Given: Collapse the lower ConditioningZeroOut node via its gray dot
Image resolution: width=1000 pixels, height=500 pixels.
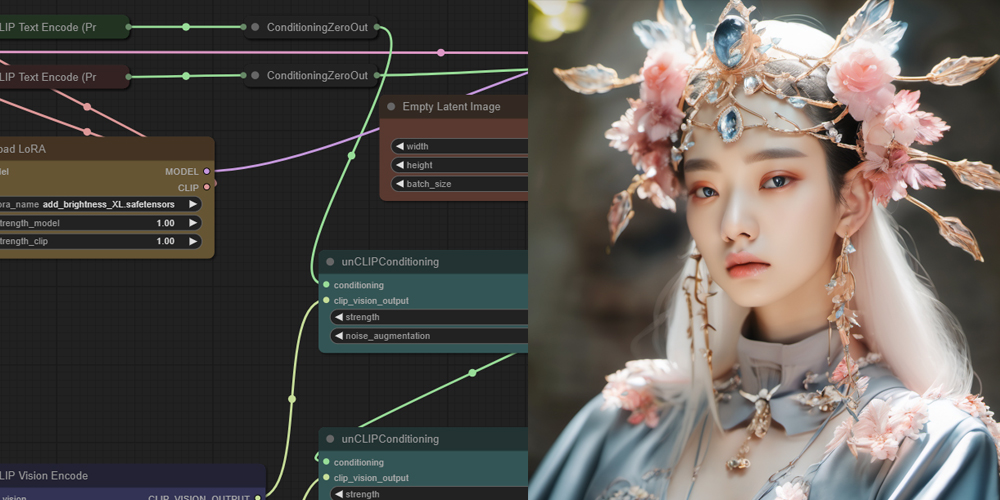Looking at the screenshot, I should tap(255, 75).
